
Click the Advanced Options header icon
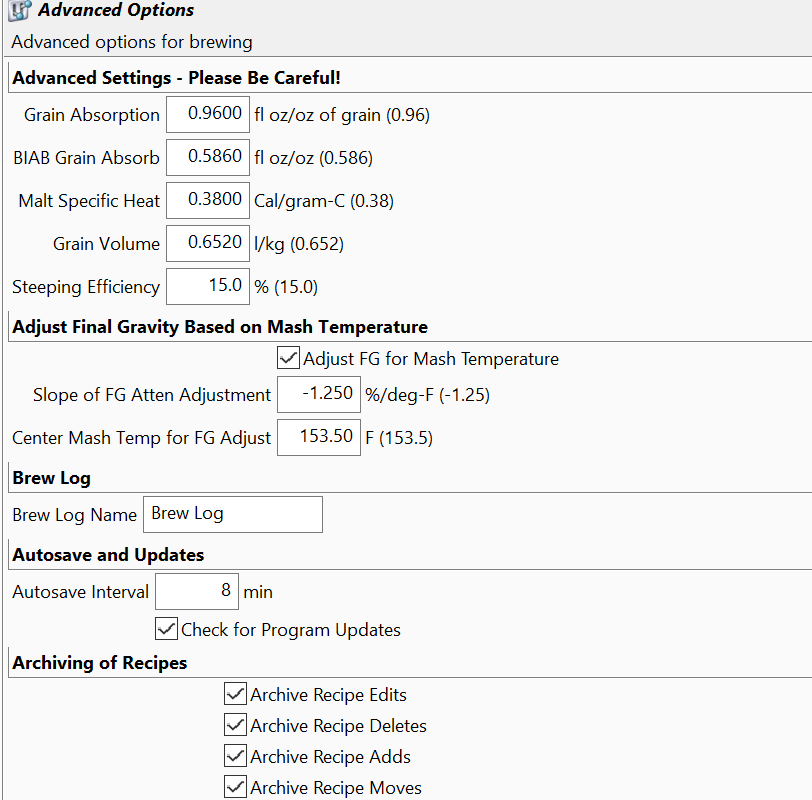point(20,10)
